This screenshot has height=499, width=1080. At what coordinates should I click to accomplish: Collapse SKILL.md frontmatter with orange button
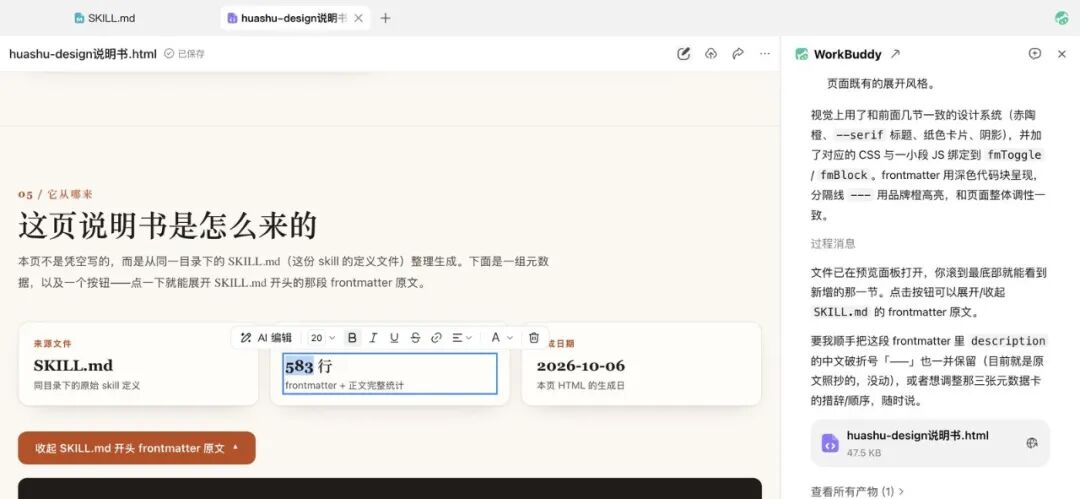pyautogui.click(x=136, y=448)
